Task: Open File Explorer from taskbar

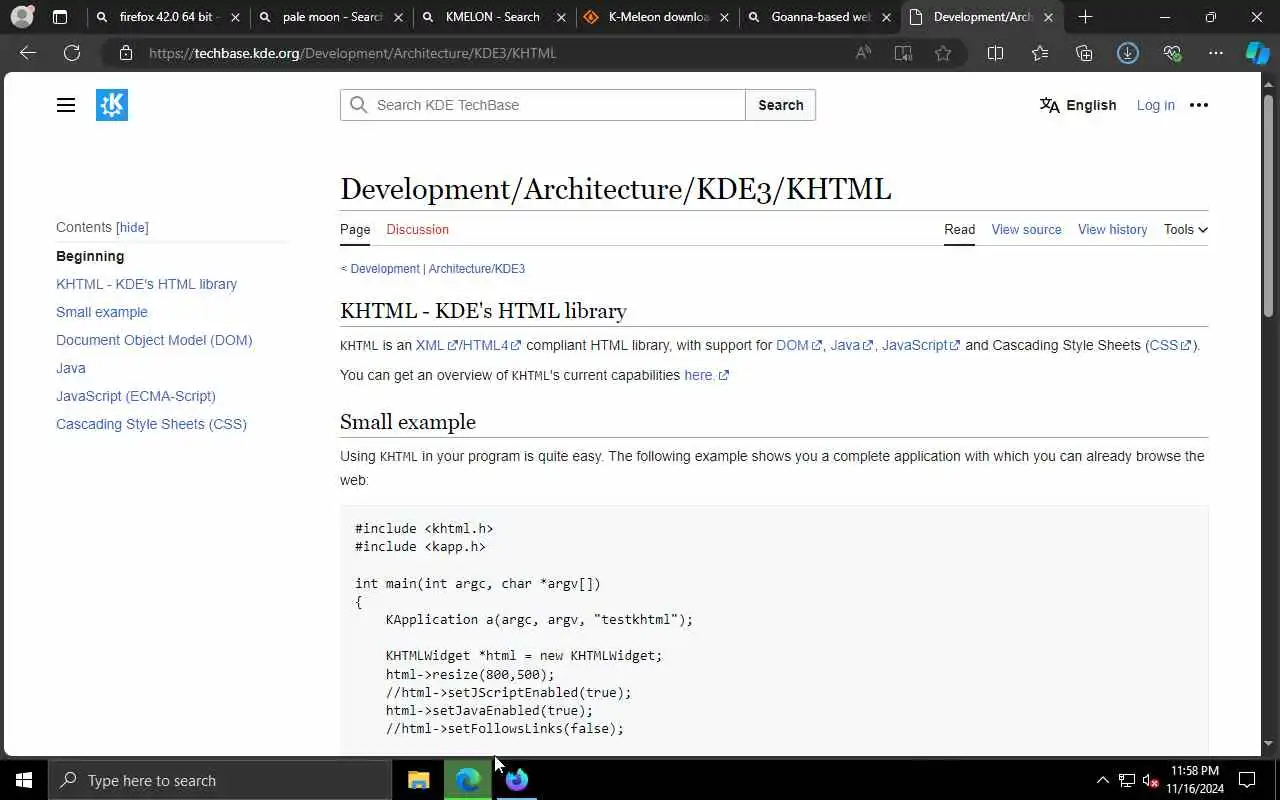Action: tap(418, 780)
